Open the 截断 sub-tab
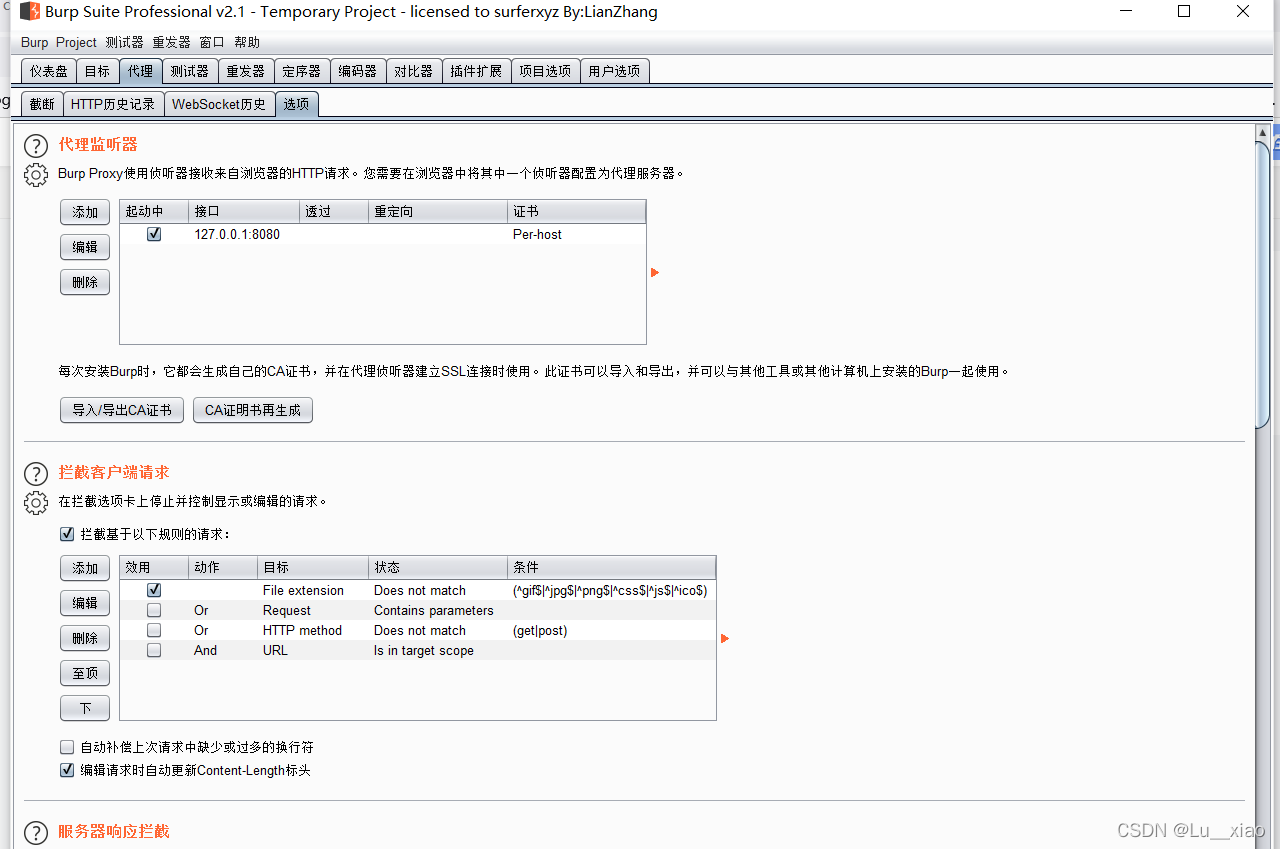 point(42,104)
